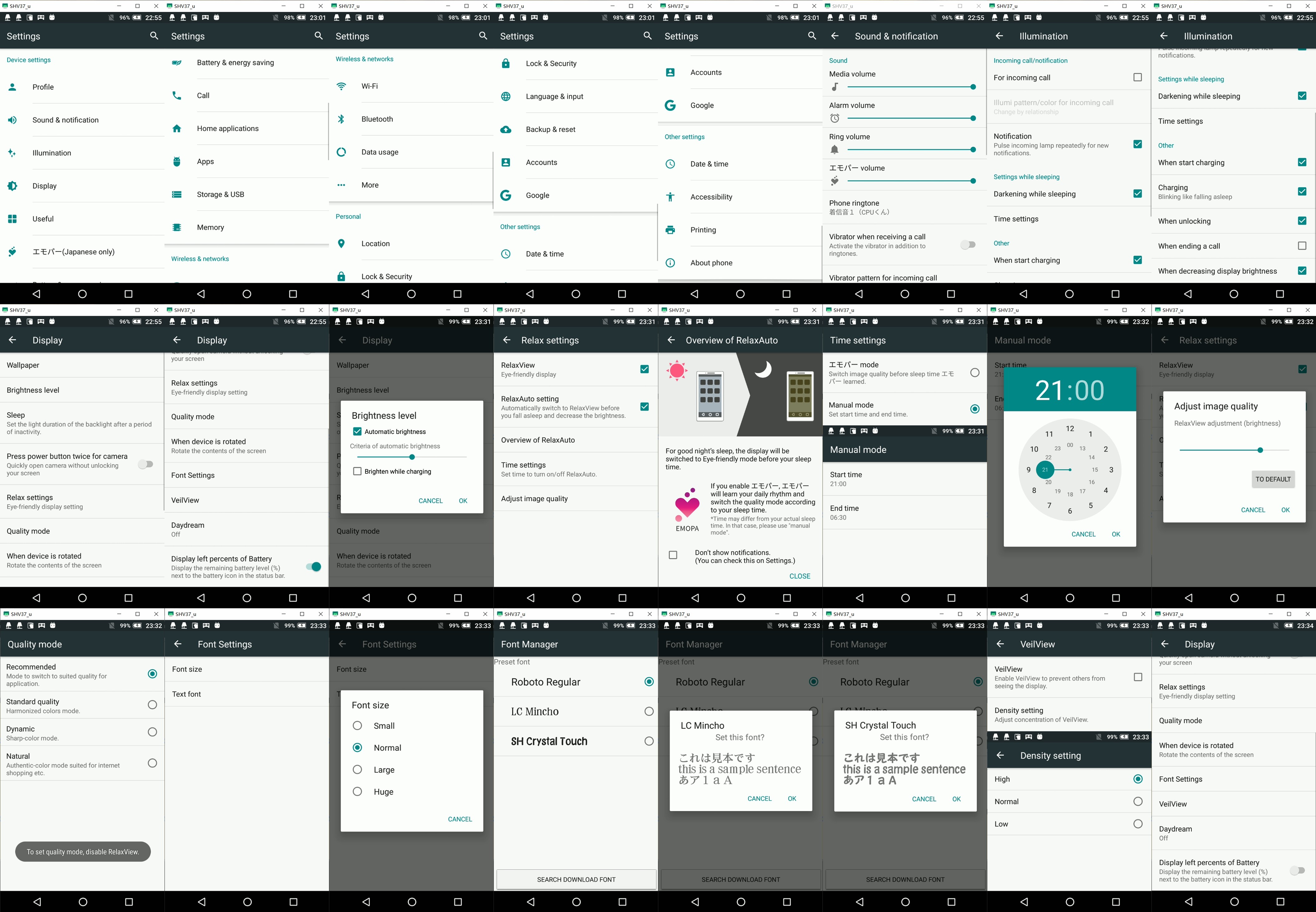Uncheck the When unlocking checkbox
This screenshot has width=1316, height=912.
[x=1302, y=221]
